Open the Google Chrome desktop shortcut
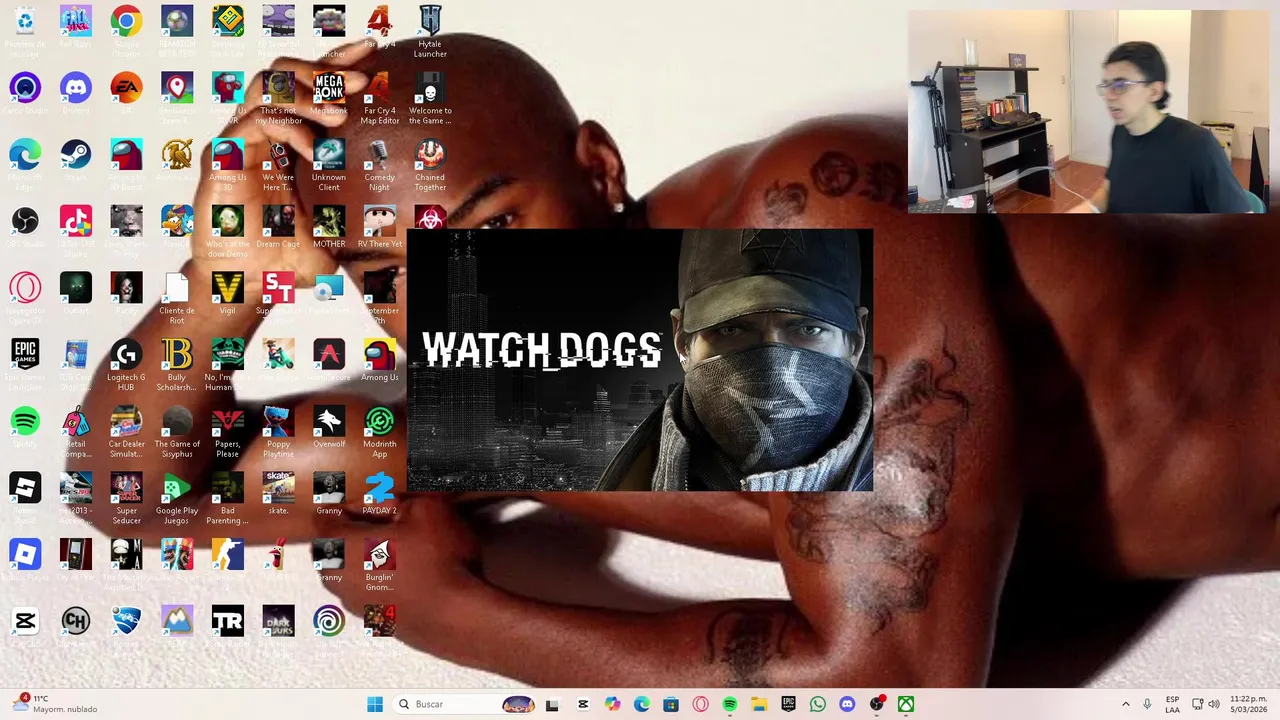This screenshot has width=1280, height=720. [x=126, y=21]
